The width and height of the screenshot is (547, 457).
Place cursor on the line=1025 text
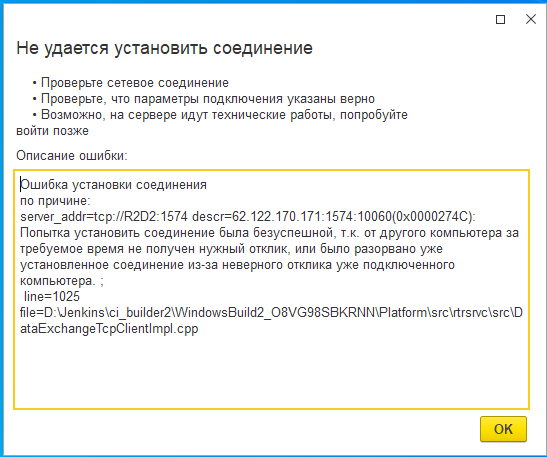[52, 297]
